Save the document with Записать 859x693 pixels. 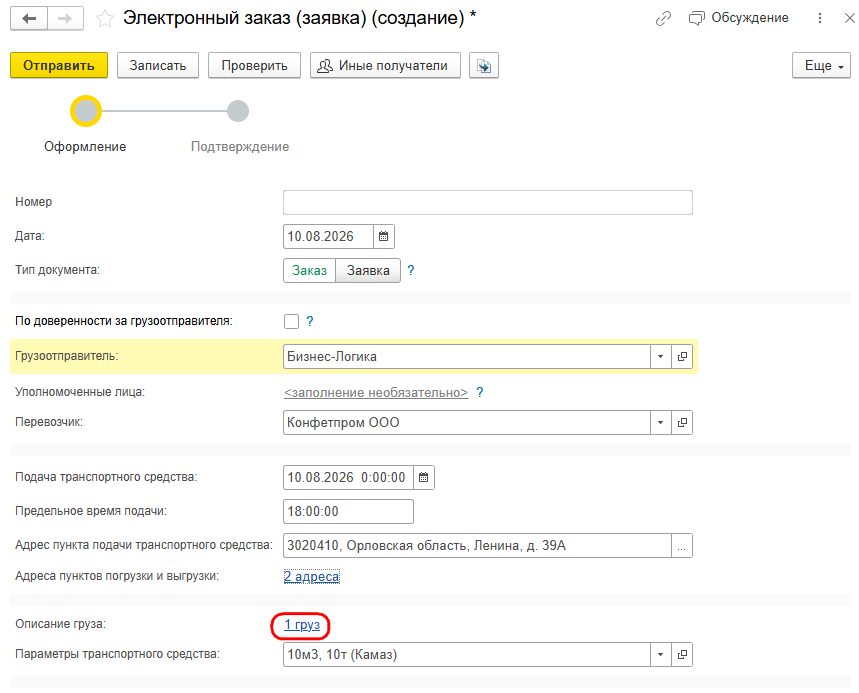pyautogui.click(x=158, y=65)
